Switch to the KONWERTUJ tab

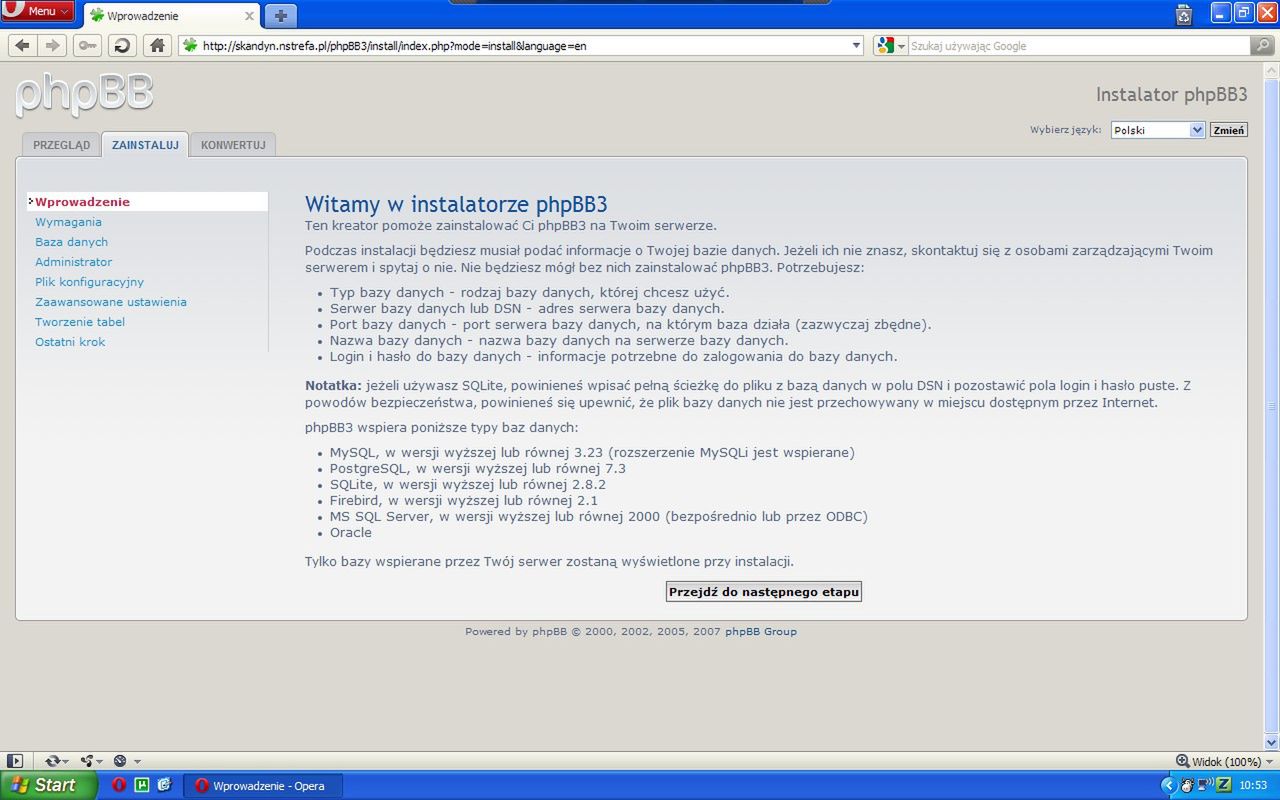[233, 145]
